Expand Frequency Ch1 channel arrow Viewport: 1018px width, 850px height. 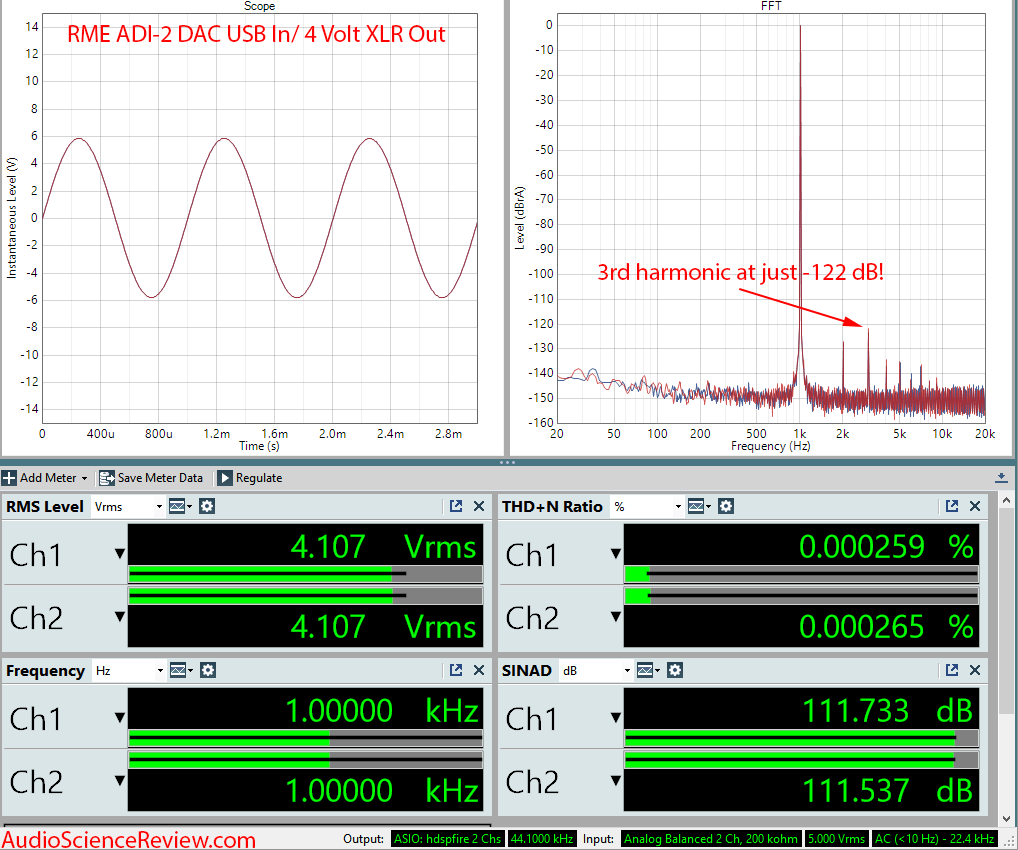coord(119,718)
